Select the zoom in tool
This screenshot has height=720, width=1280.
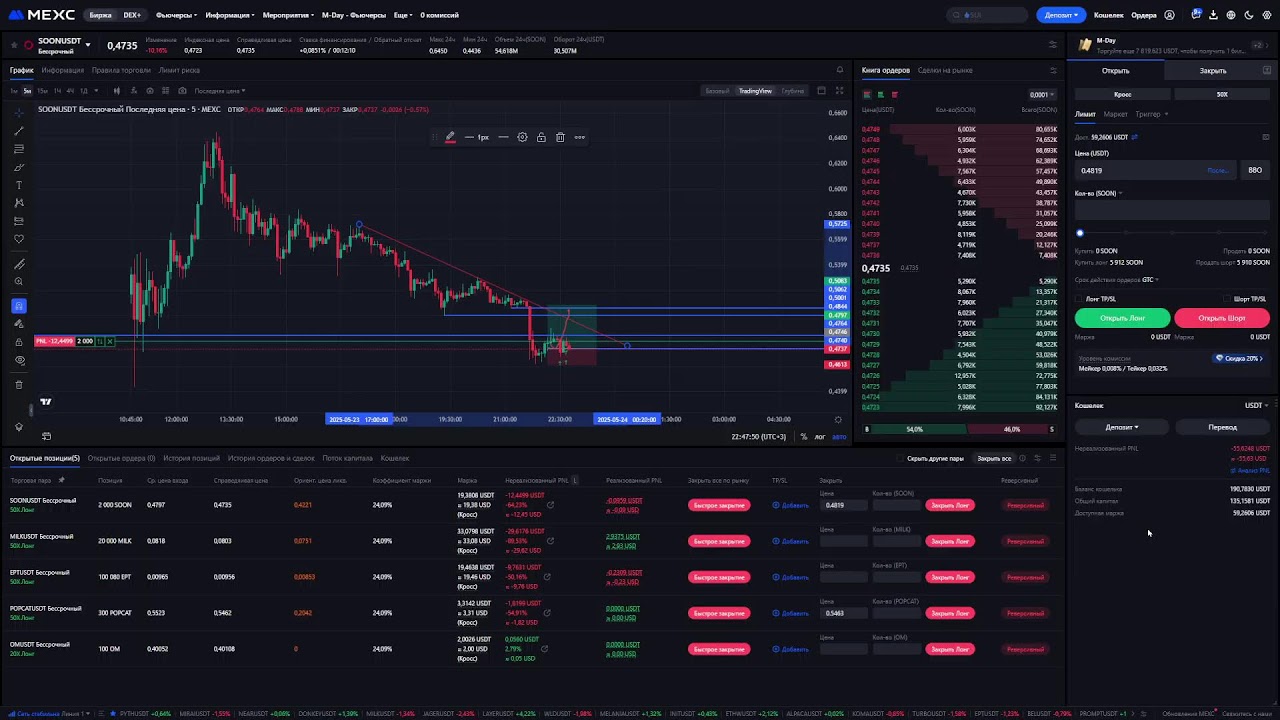pyautogui.click(x=19, y=282)
